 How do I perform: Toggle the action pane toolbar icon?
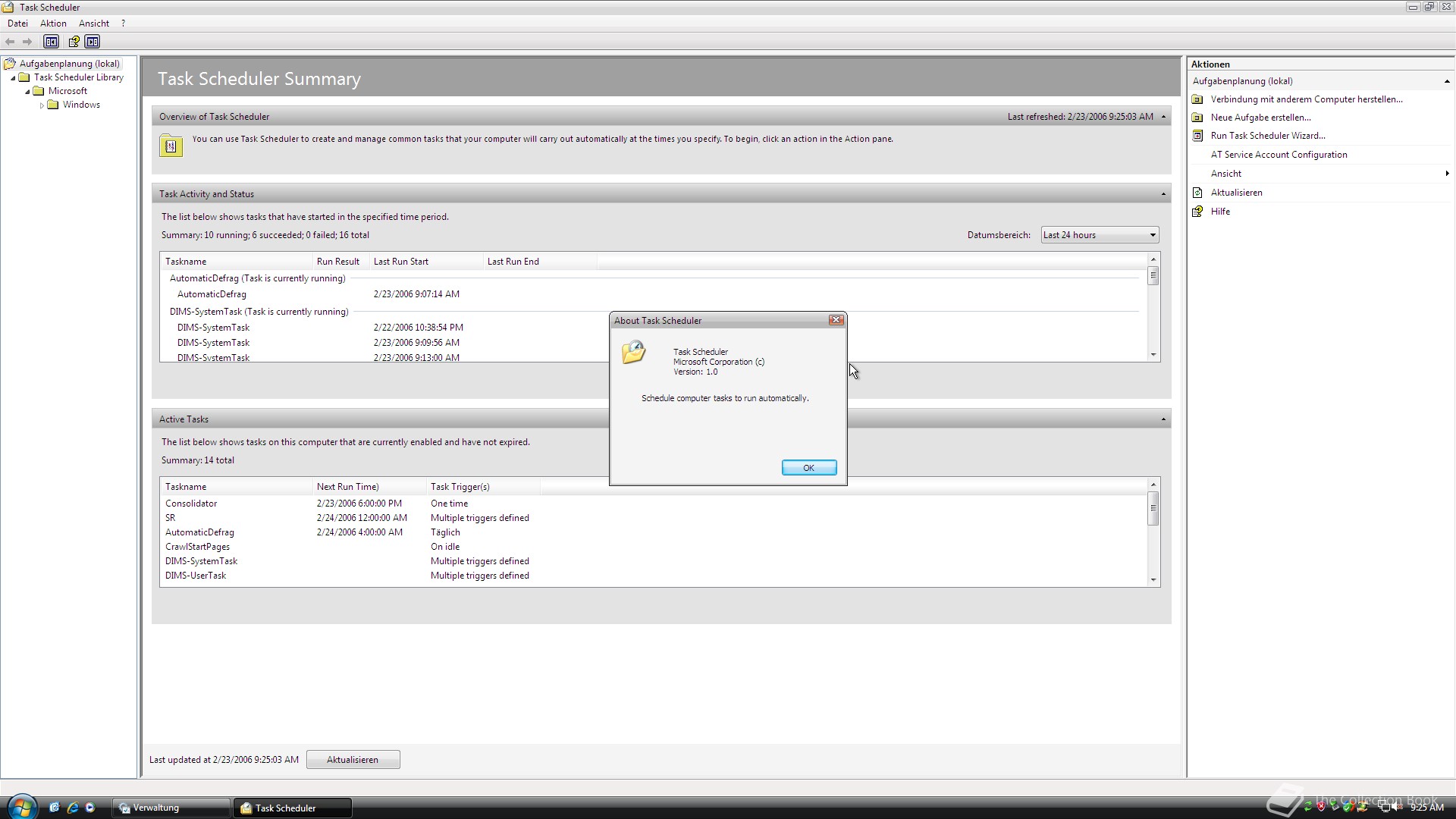point(93,42)
